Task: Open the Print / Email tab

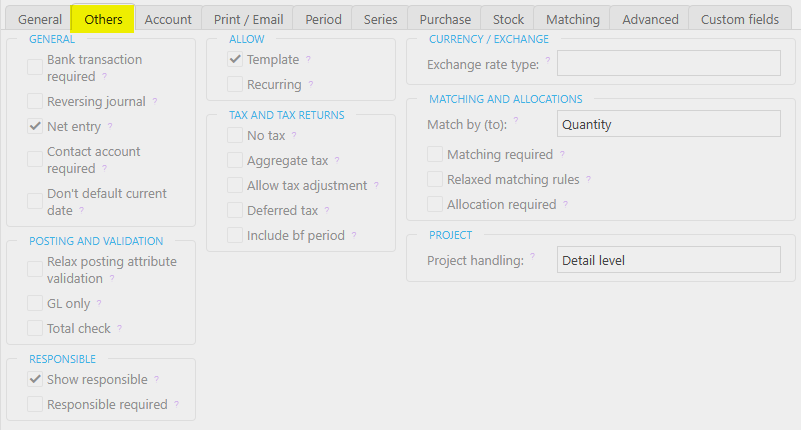Action: [246, 19]
